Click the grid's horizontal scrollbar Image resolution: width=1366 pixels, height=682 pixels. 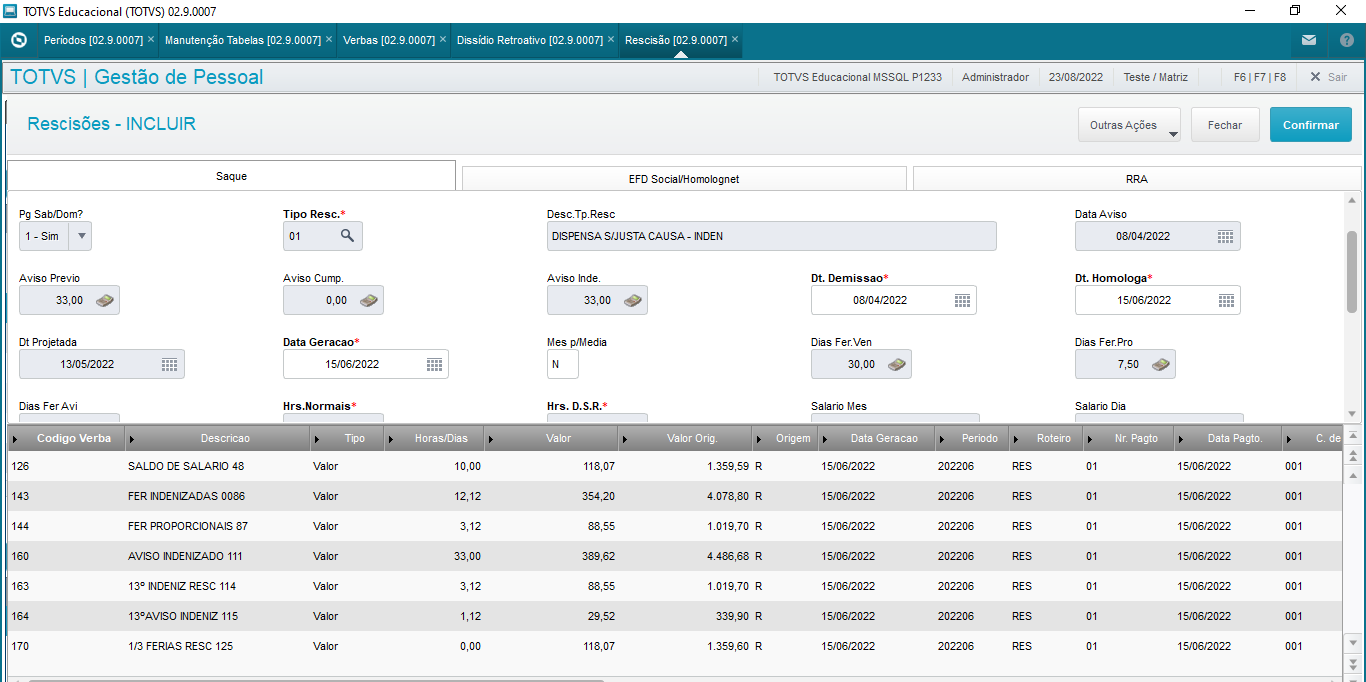tap(317, 679)
